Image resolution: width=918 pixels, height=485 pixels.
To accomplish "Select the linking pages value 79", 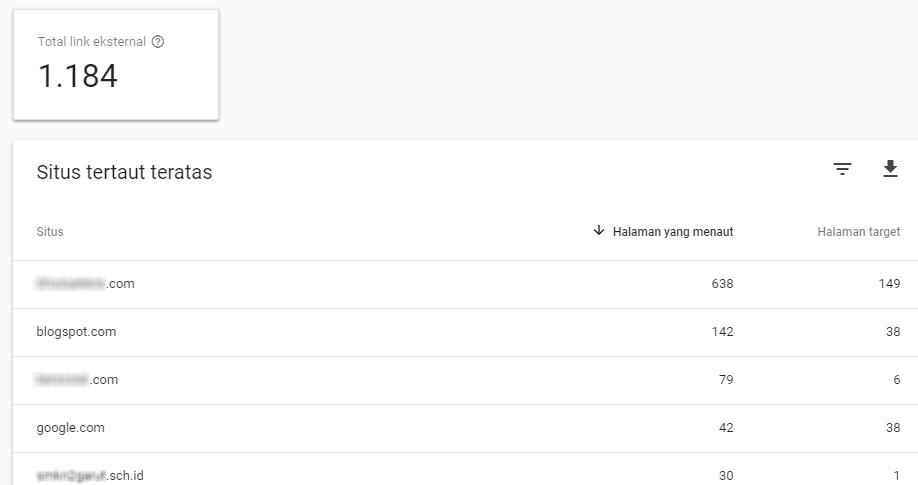I will [726, 380].
